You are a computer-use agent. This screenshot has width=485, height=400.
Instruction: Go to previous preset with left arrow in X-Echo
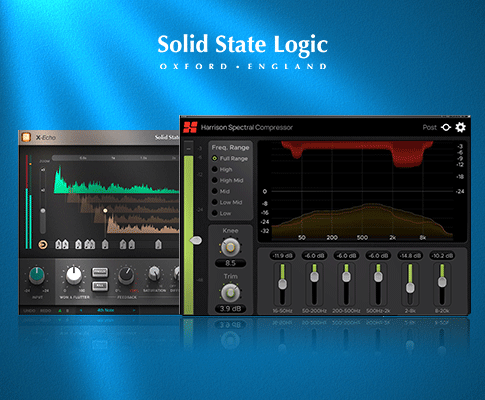coord(81,310)
